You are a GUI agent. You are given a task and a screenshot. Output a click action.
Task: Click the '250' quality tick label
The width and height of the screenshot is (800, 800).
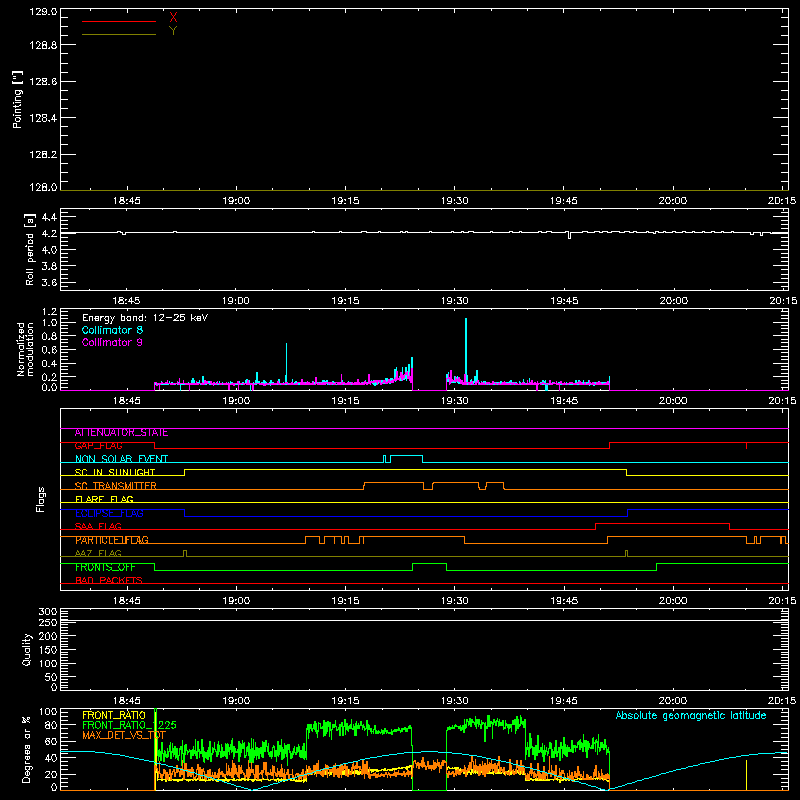pyautogui.click(x=48, y=623)
